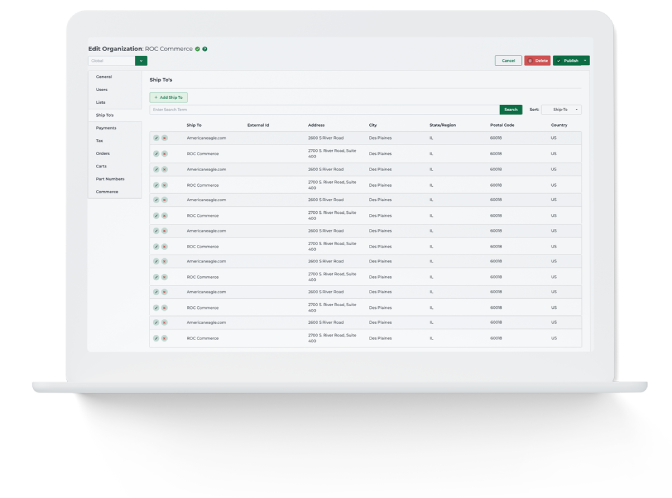Click the delete icon in the second table row

(164, 154)
